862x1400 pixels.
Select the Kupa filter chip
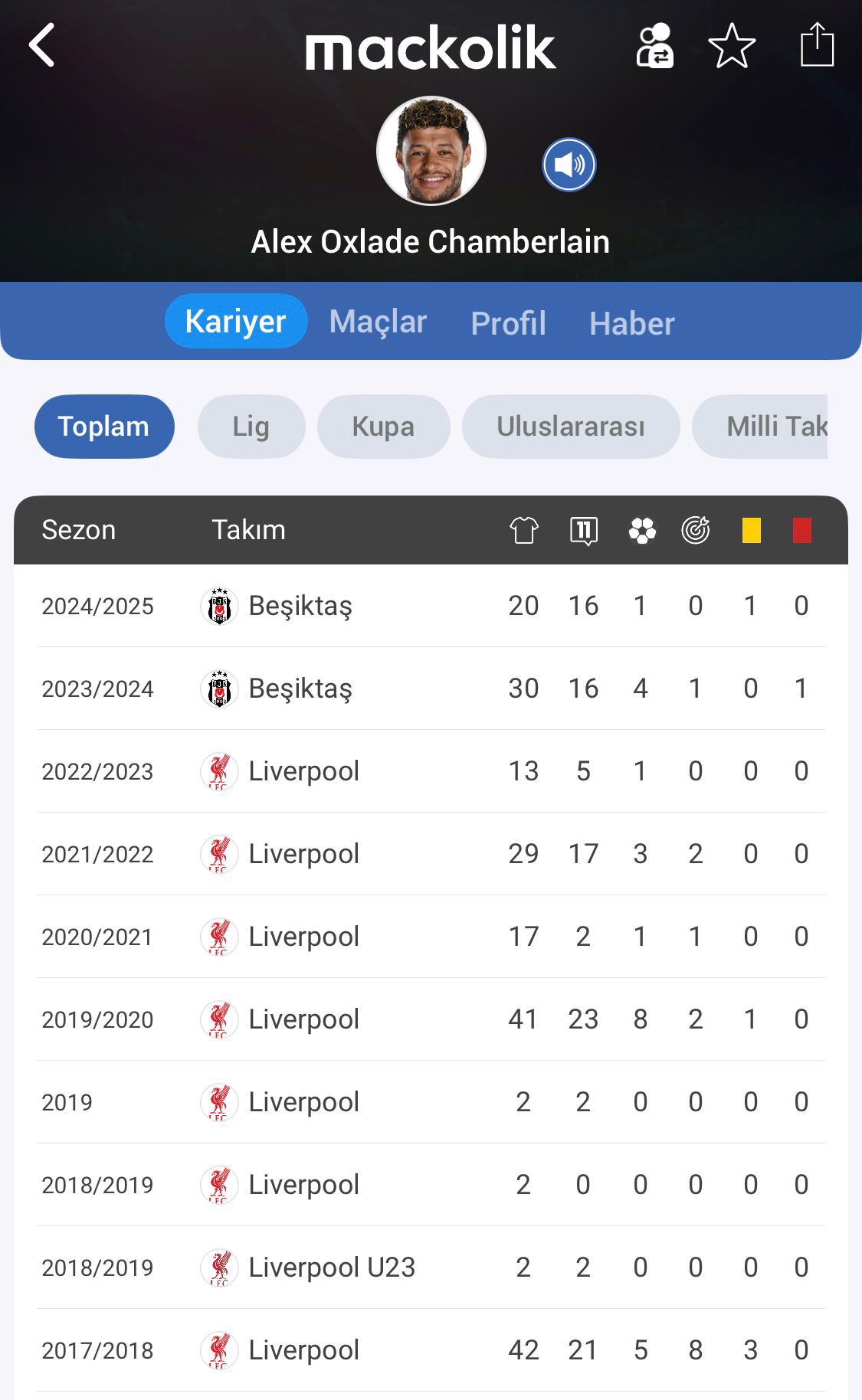(383, 427)
